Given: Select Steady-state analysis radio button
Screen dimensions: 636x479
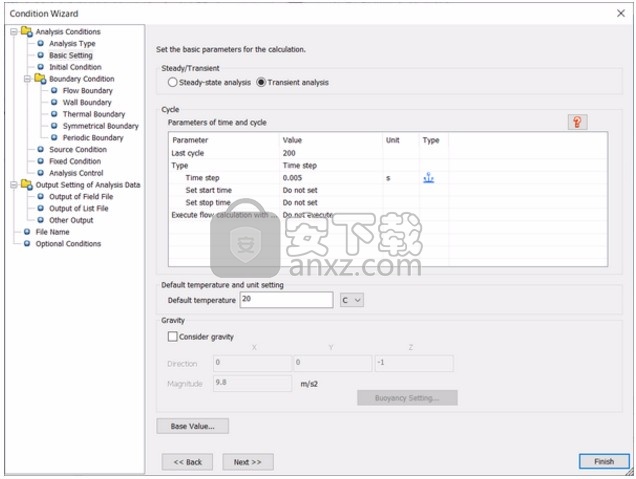Looking at the screenshot, I should click(x=172, y=82).
